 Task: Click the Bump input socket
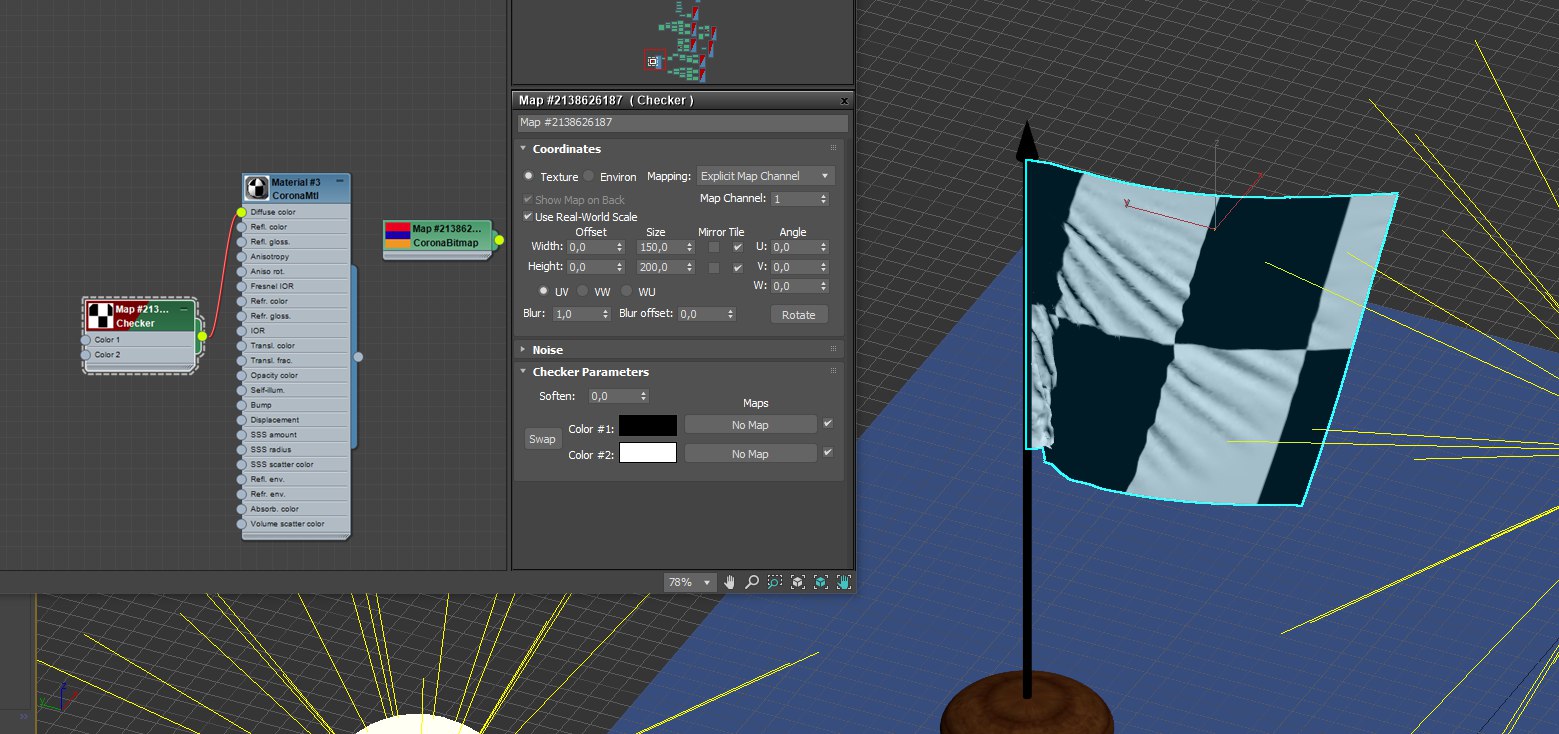pyautogui.click(x=241, y=405)
